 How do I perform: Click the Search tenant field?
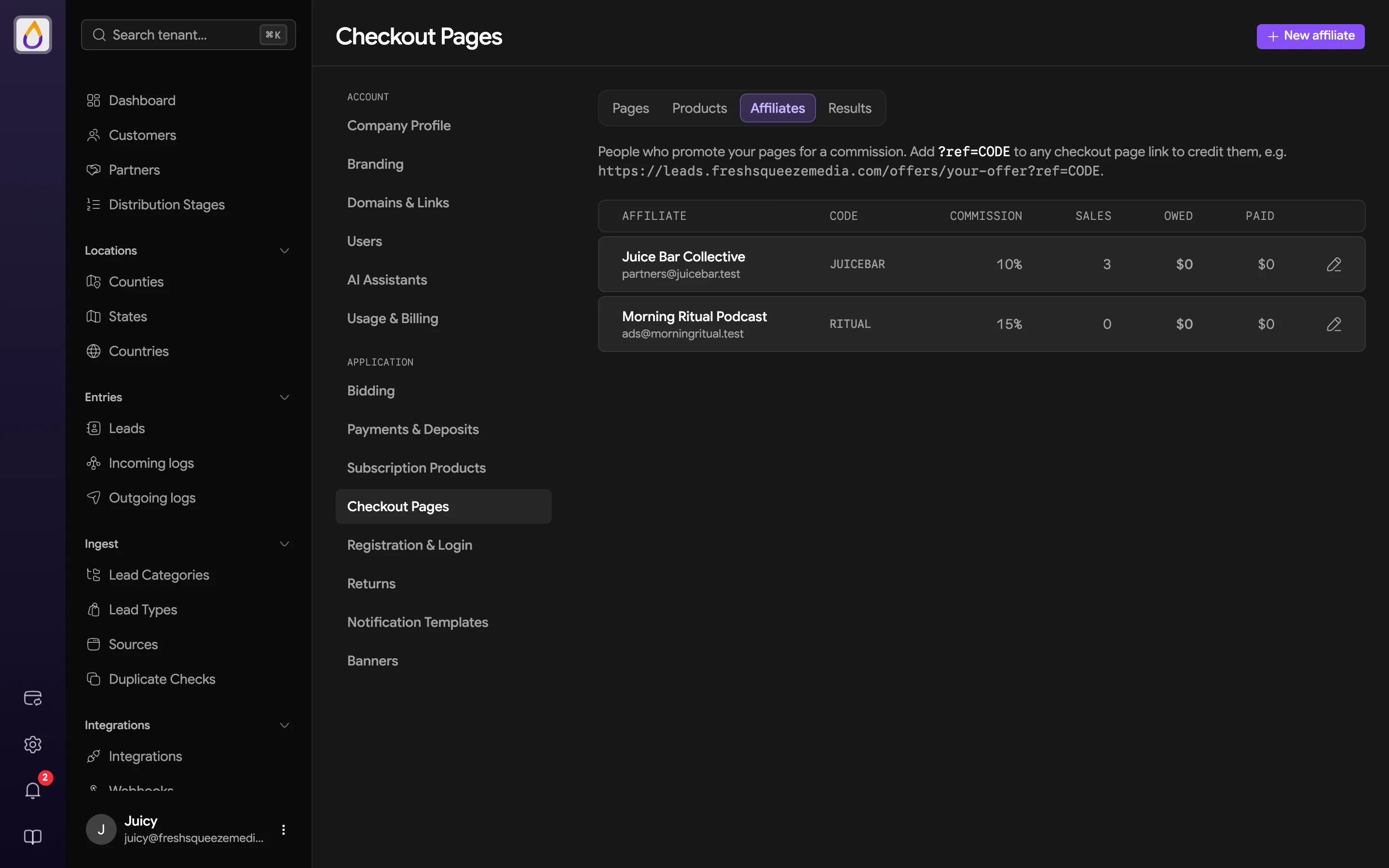click(188, 35)
